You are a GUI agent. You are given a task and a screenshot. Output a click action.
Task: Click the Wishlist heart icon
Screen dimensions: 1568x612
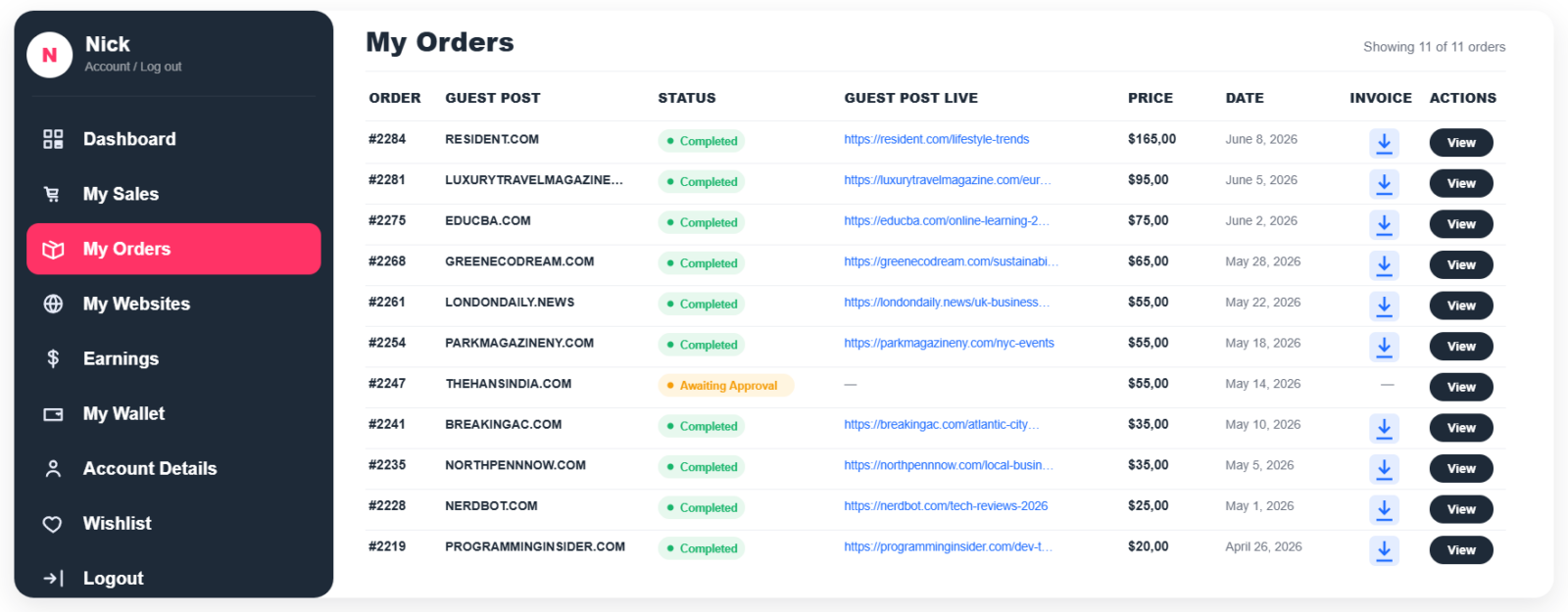53,524
